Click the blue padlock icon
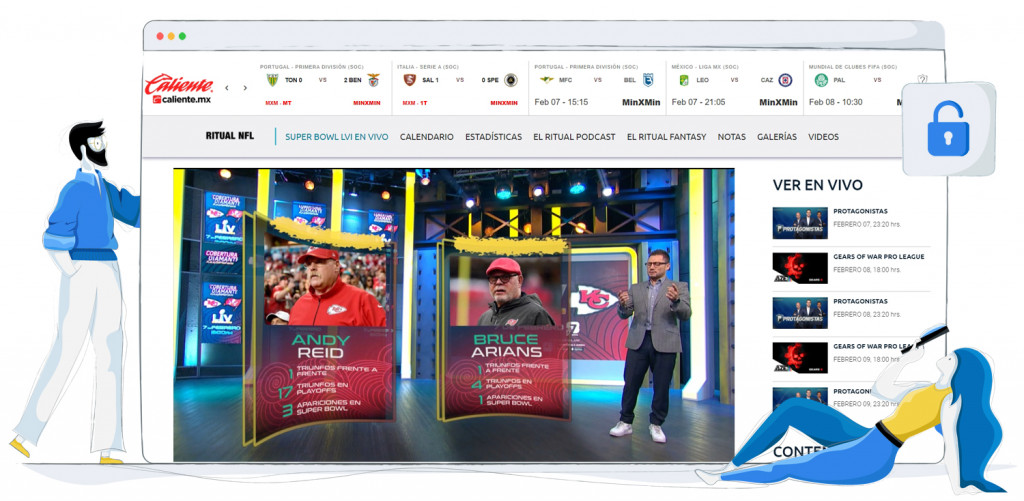Screen dimensions: 1024x501 [948, 129]
